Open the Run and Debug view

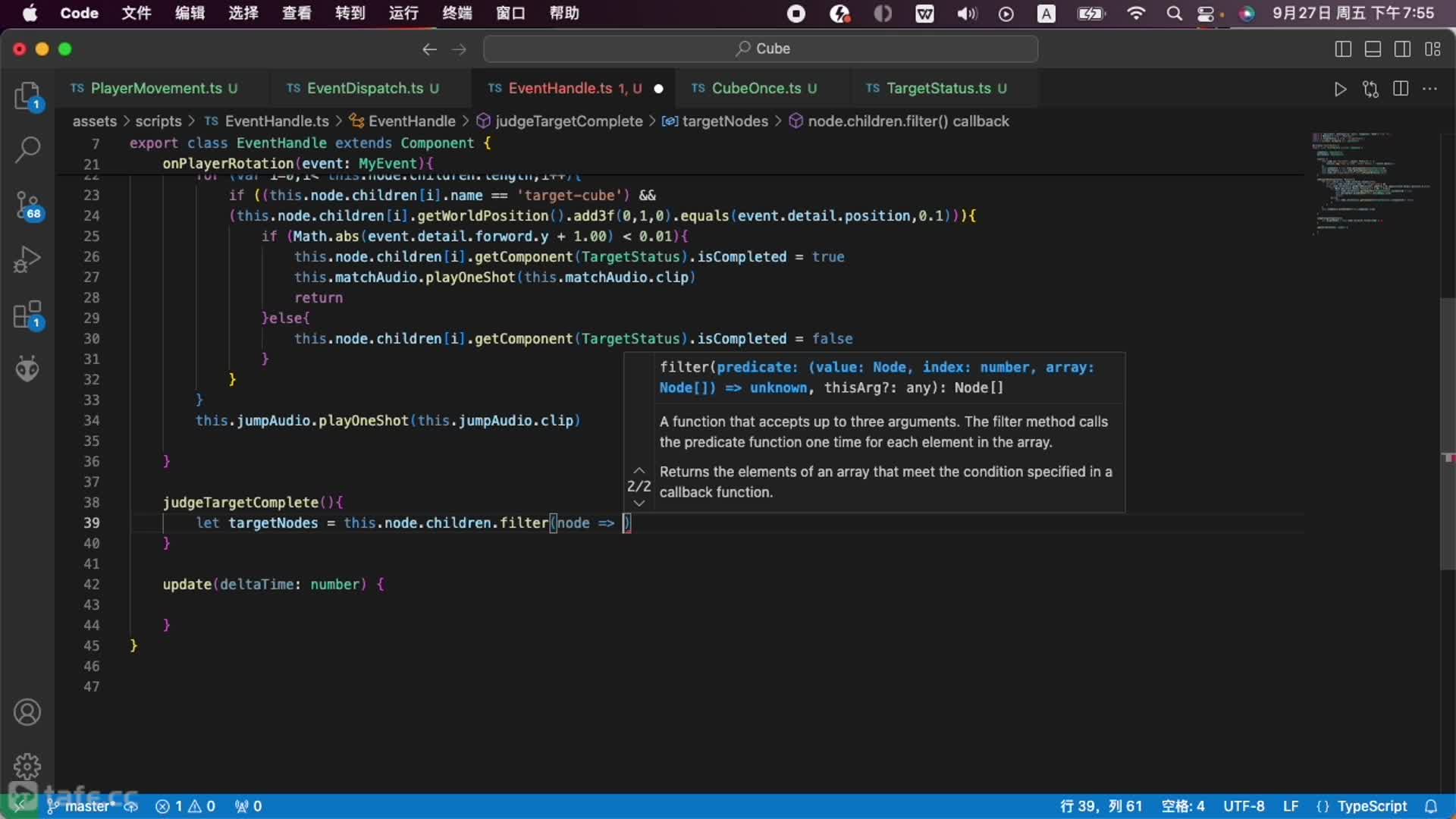(x=27, y=259)
